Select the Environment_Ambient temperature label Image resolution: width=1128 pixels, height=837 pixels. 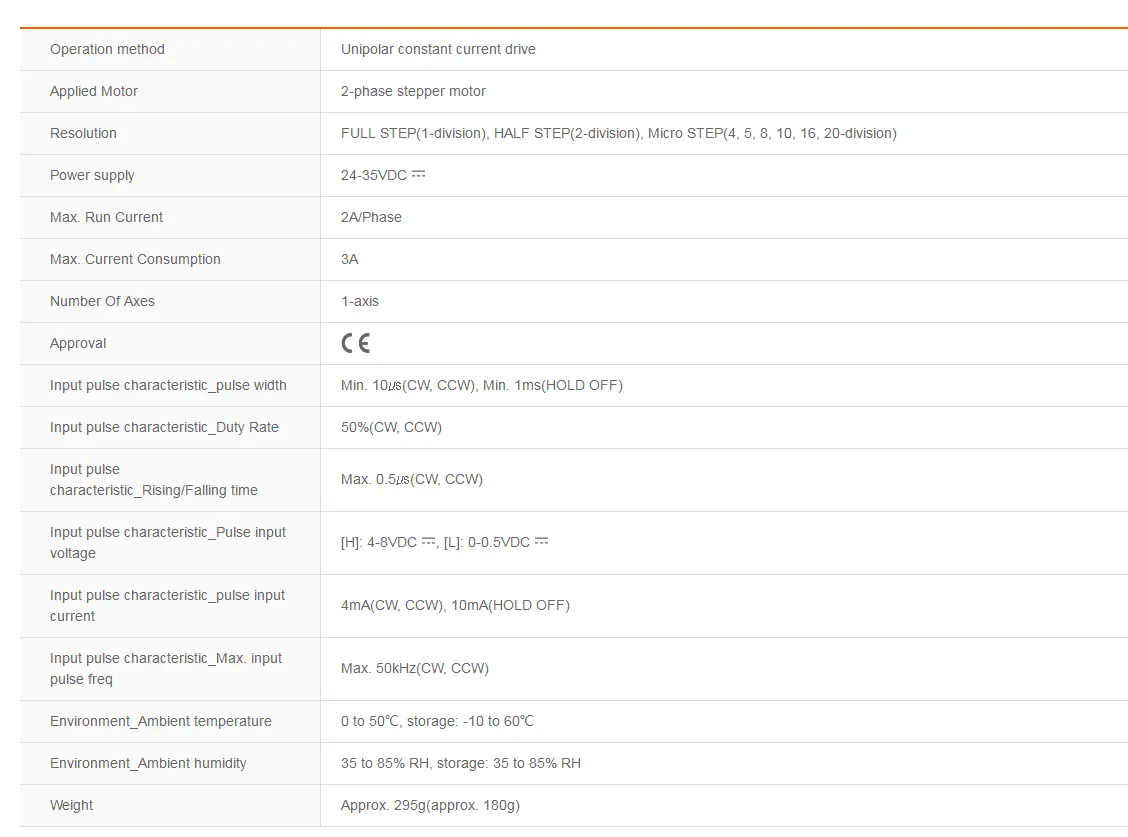160,721
